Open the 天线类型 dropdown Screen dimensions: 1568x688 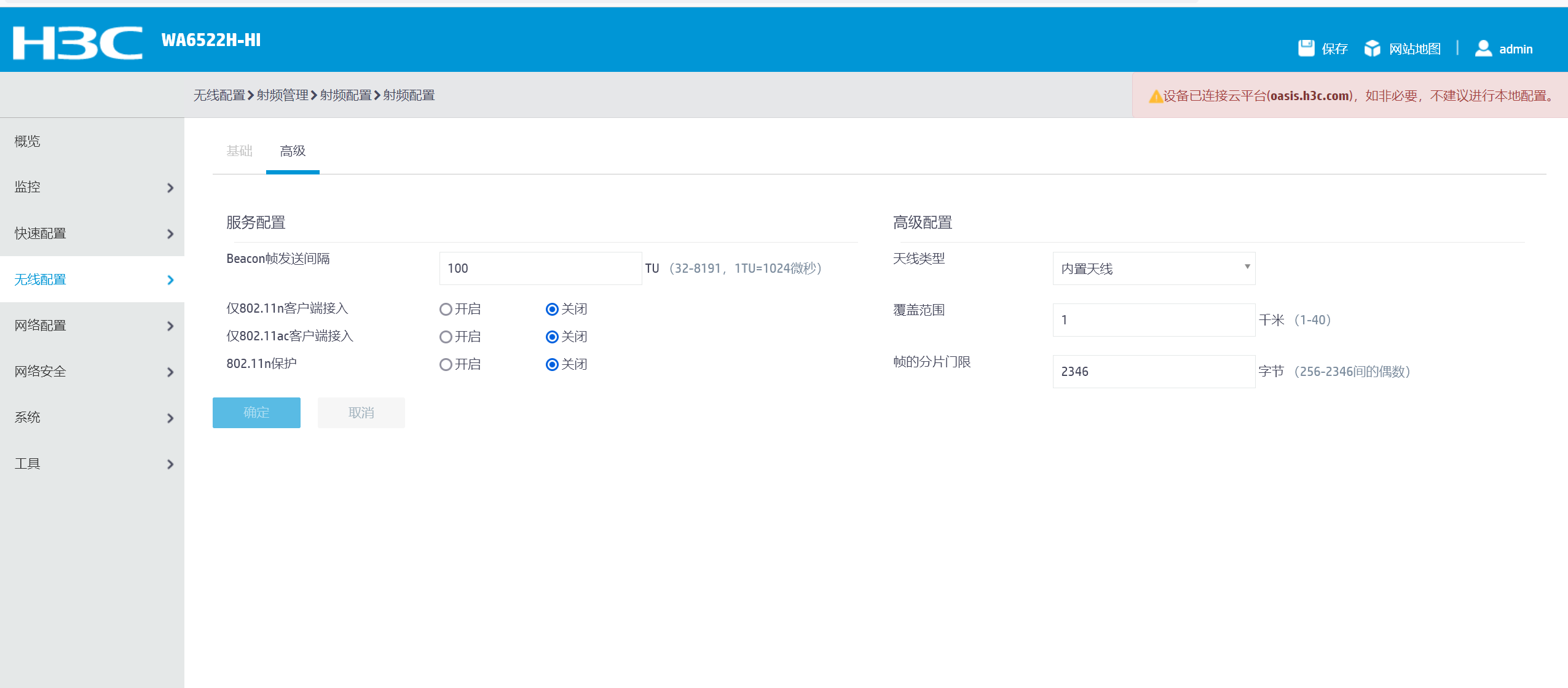[1153, 268]
